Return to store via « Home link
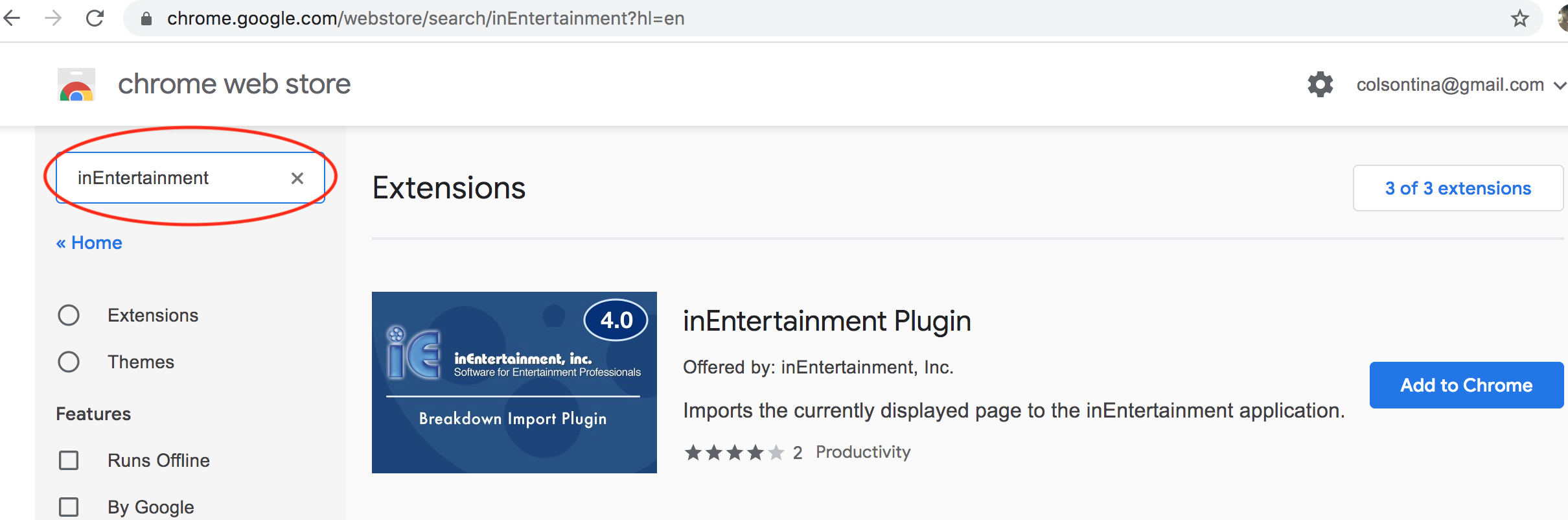 tap(89, 242)
